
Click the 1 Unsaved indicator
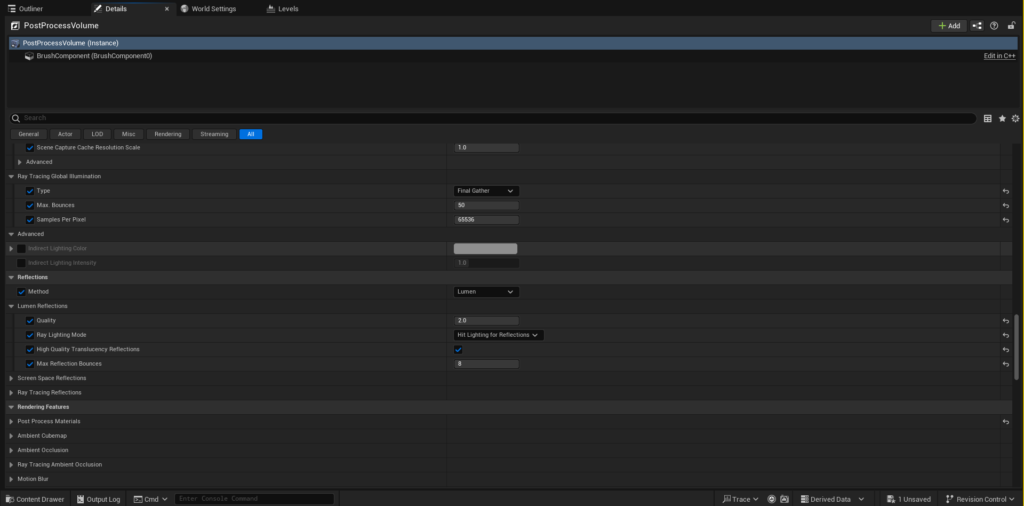[x=908, y=499]
